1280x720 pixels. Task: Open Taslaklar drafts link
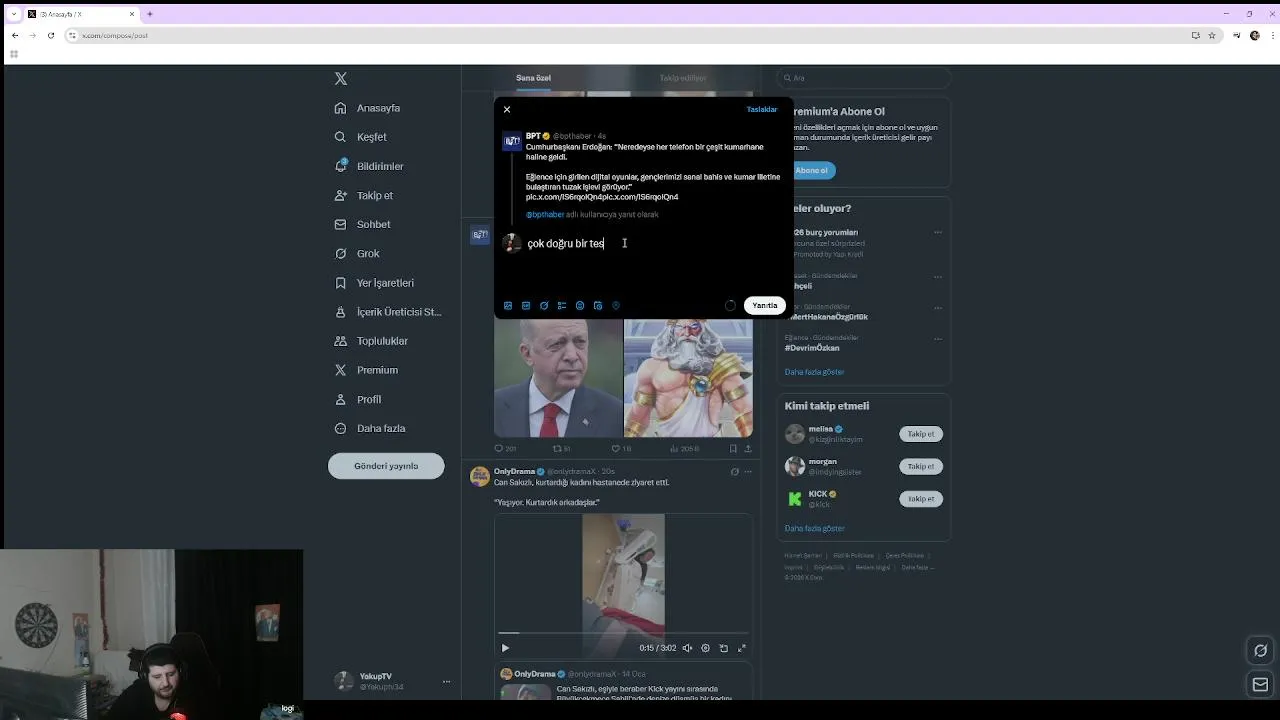(x=761, y=109)
